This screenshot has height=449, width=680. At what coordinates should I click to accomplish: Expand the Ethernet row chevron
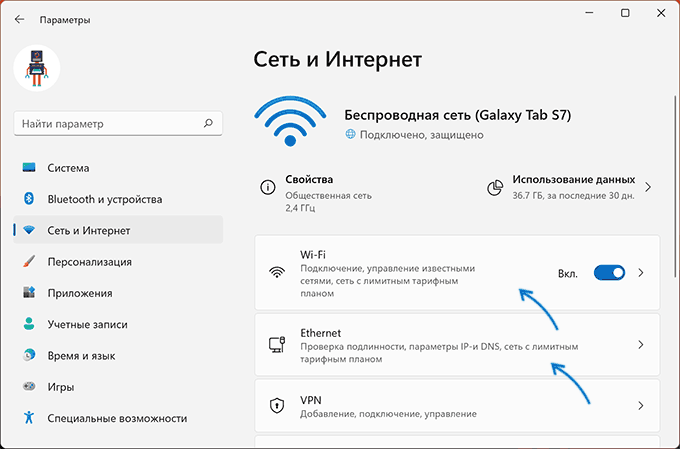pyautogui.click(x=641, y=345)
